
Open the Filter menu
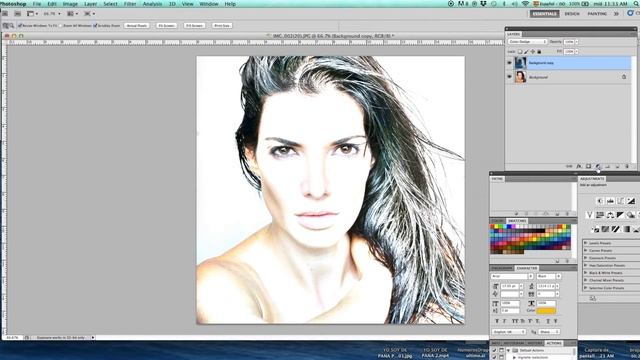click(130, 4)
